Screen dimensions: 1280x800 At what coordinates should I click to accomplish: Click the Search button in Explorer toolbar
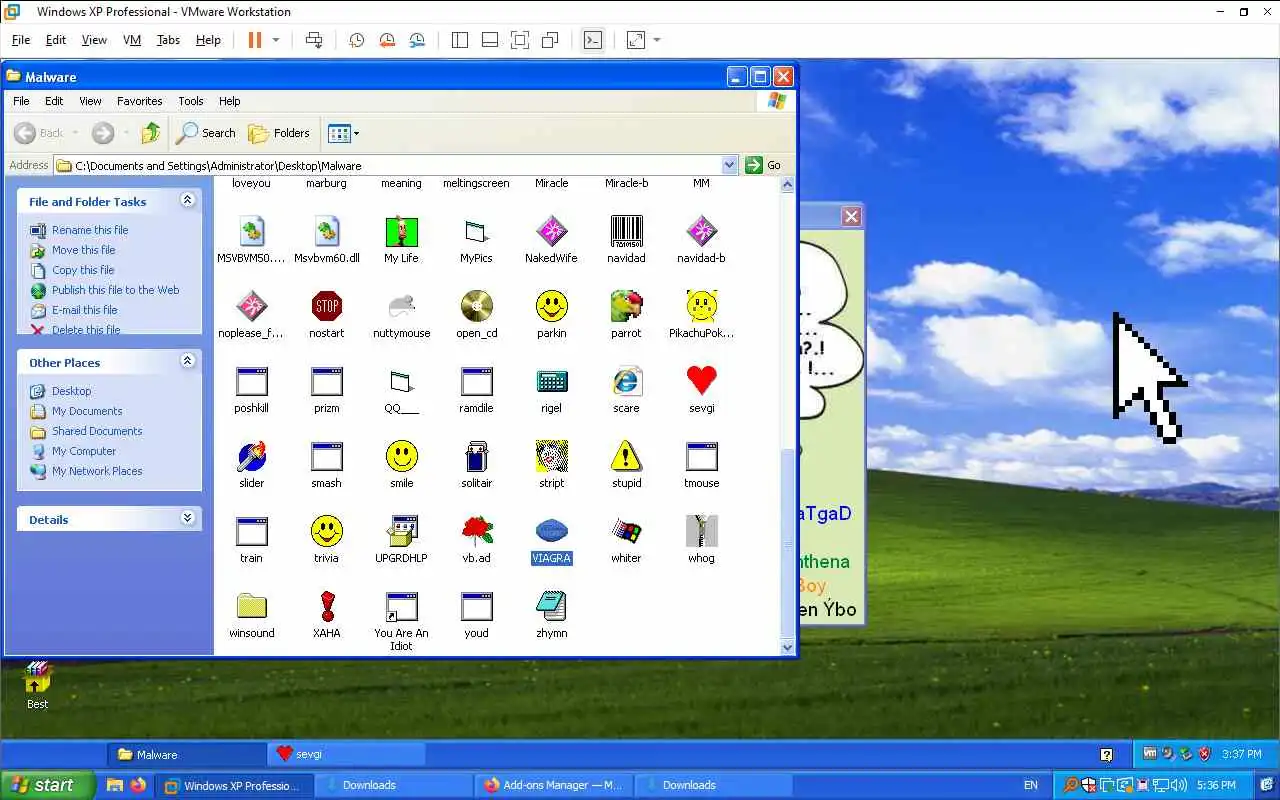click(206, 133)
